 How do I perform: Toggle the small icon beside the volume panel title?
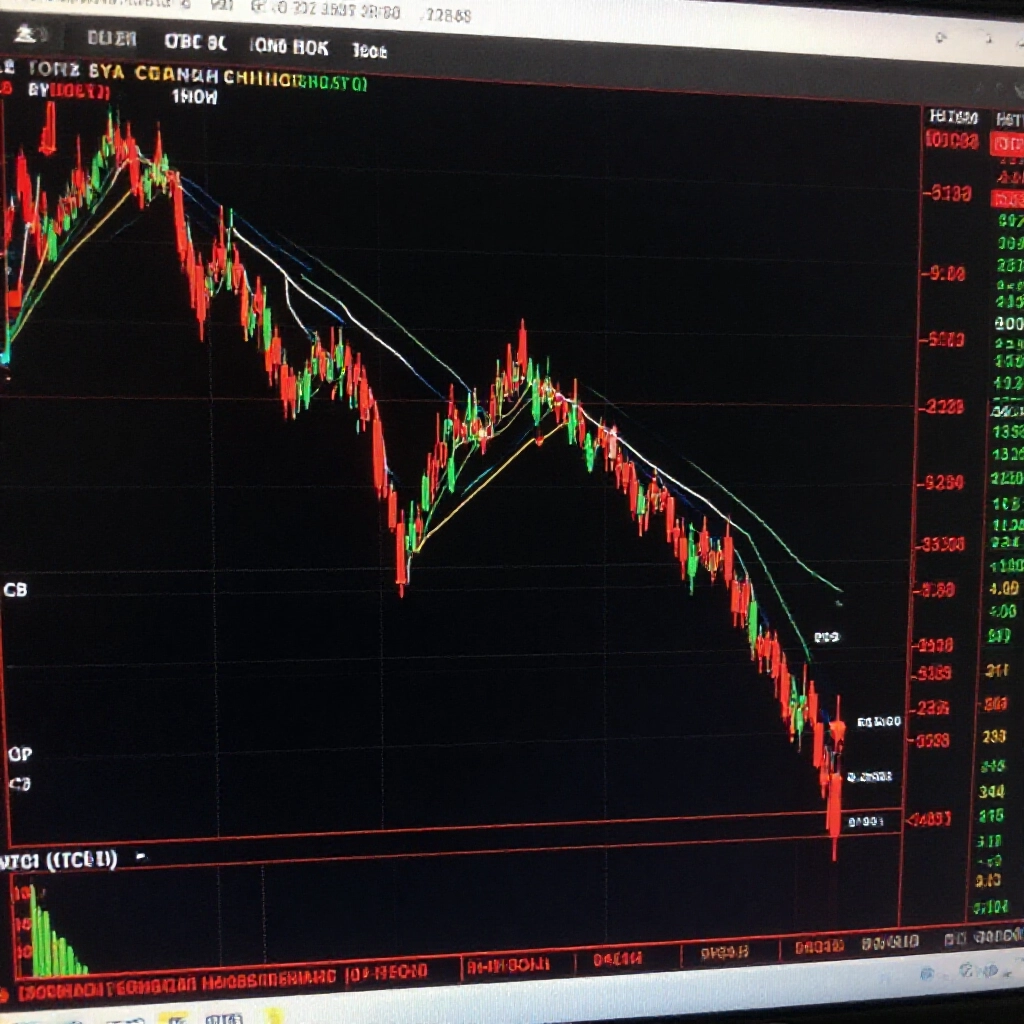coord(140,857)
